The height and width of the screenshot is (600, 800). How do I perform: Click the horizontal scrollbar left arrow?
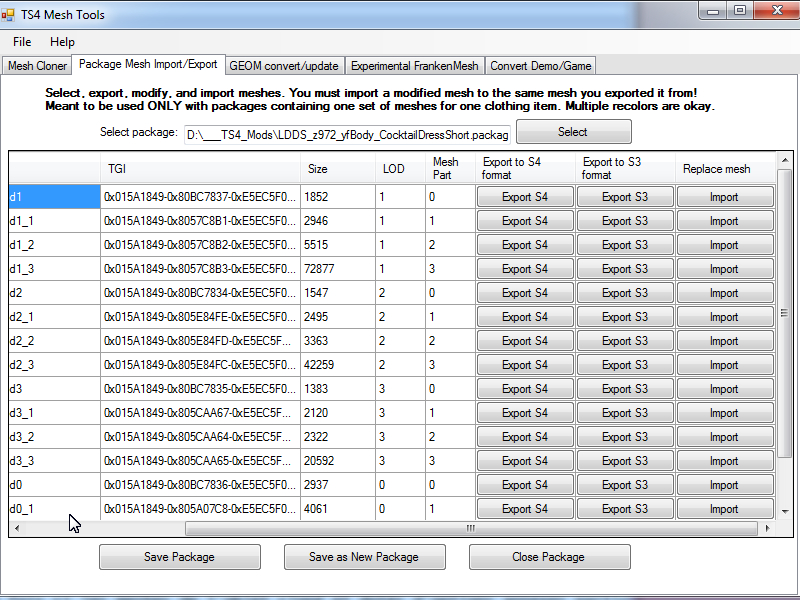coord(17,529)
